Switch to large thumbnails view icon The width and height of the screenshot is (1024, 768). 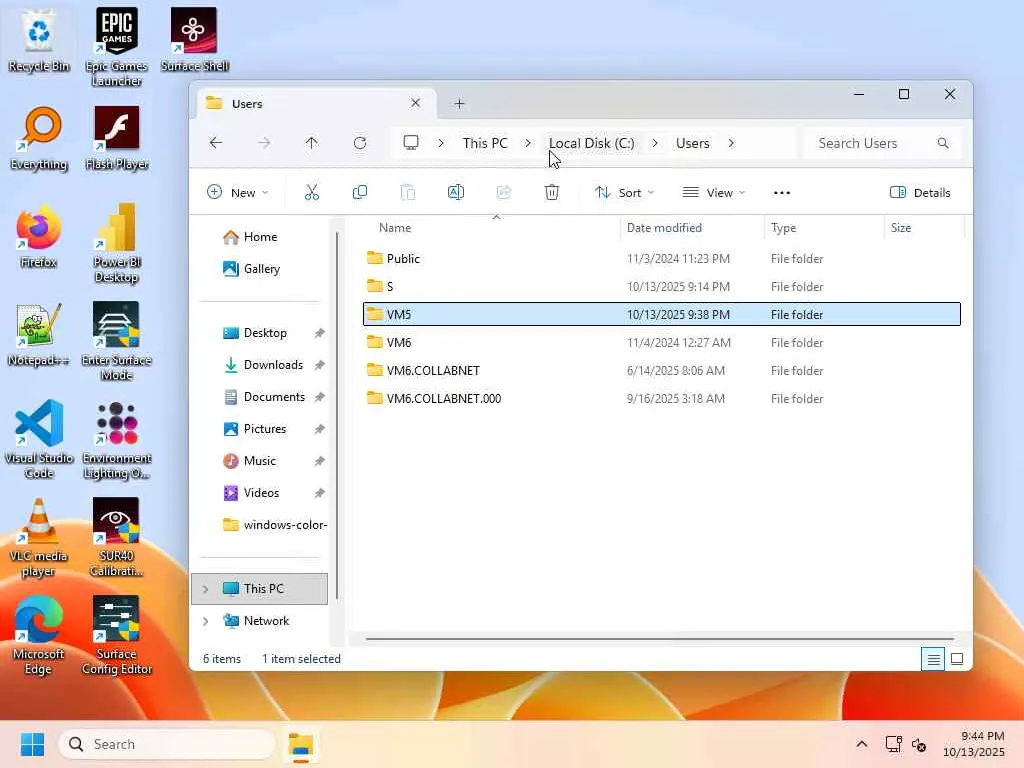957,660
